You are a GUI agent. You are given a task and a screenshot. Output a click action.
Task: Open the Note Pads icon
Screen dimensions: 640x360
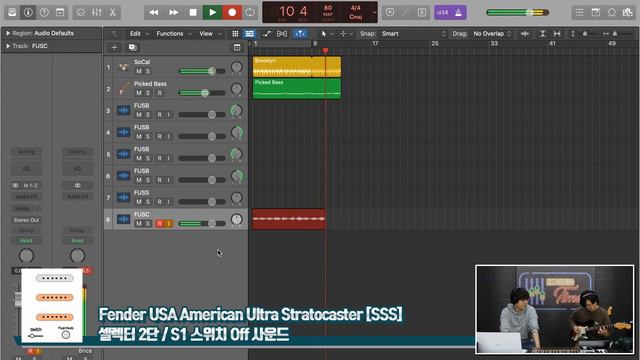[596, 13]
